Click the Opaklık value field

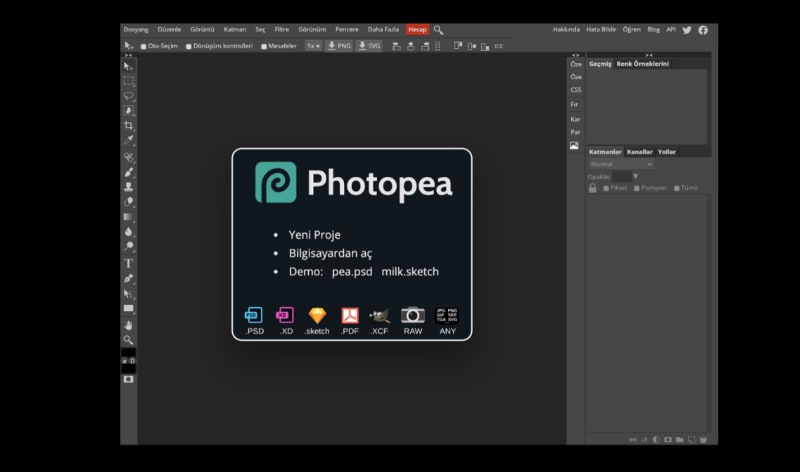pyautogui.click(x=621, y=177)
